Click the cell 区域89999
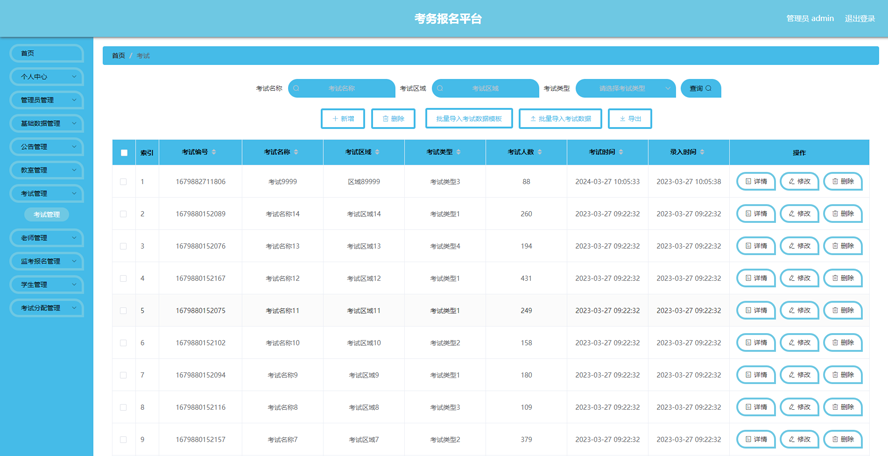Screen dimensions: 888x456 pyautogui.click(x=364, y=182)
